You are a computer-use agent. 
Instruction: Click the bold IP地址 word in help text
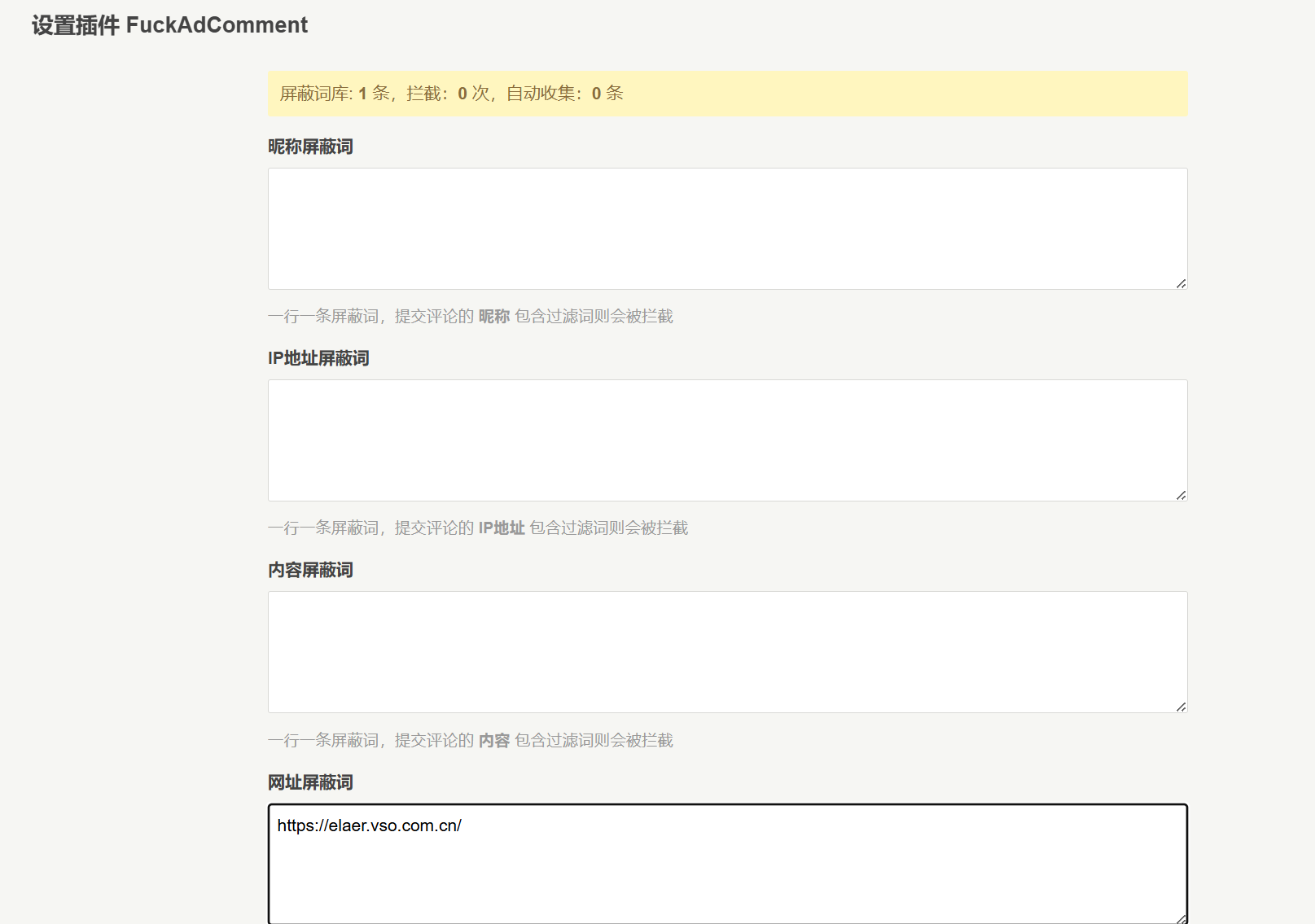[x=502, y=528]
